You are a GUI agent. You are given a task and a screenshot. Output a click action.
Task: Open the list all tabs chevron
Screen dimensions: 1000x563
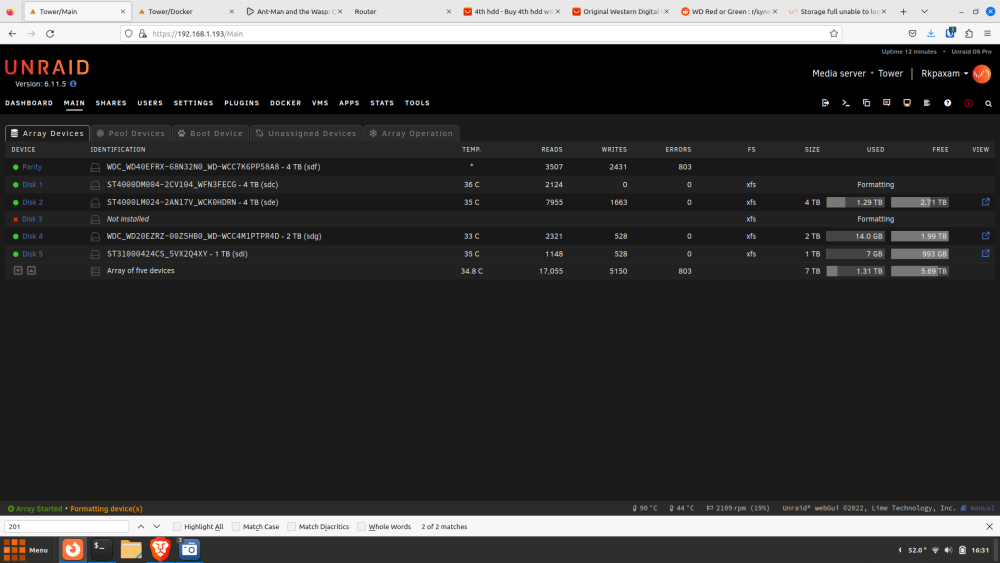(x=923, y=11)
